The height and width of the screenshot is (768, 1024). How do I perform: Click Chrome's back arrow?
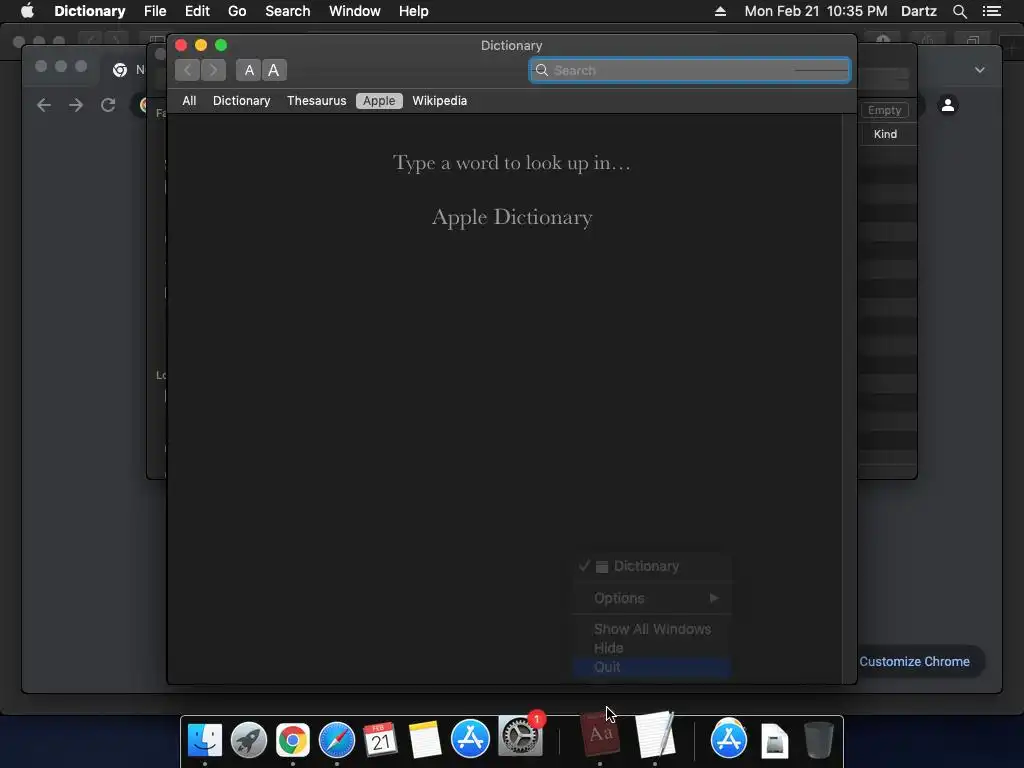(44, 105)
